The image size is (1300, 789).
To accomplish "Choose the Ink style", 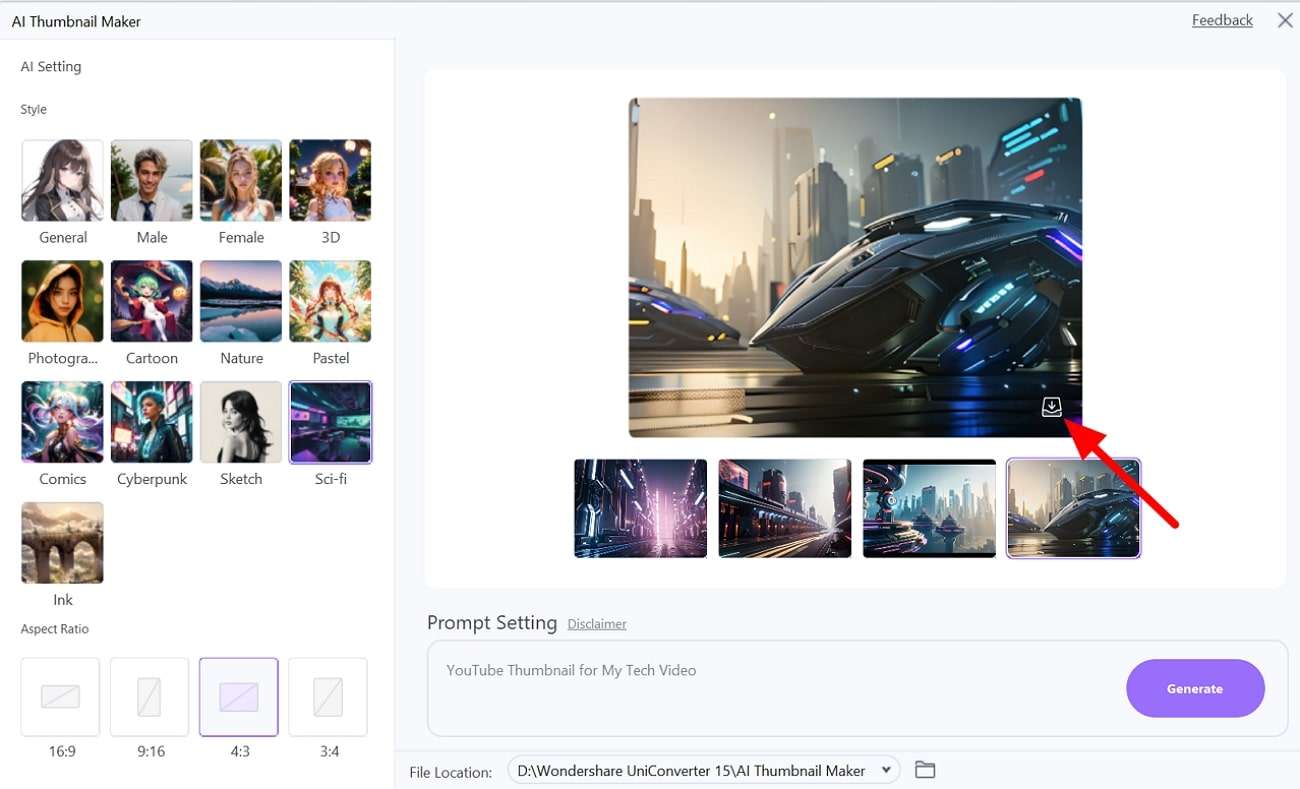I will (x=62, y=543).
